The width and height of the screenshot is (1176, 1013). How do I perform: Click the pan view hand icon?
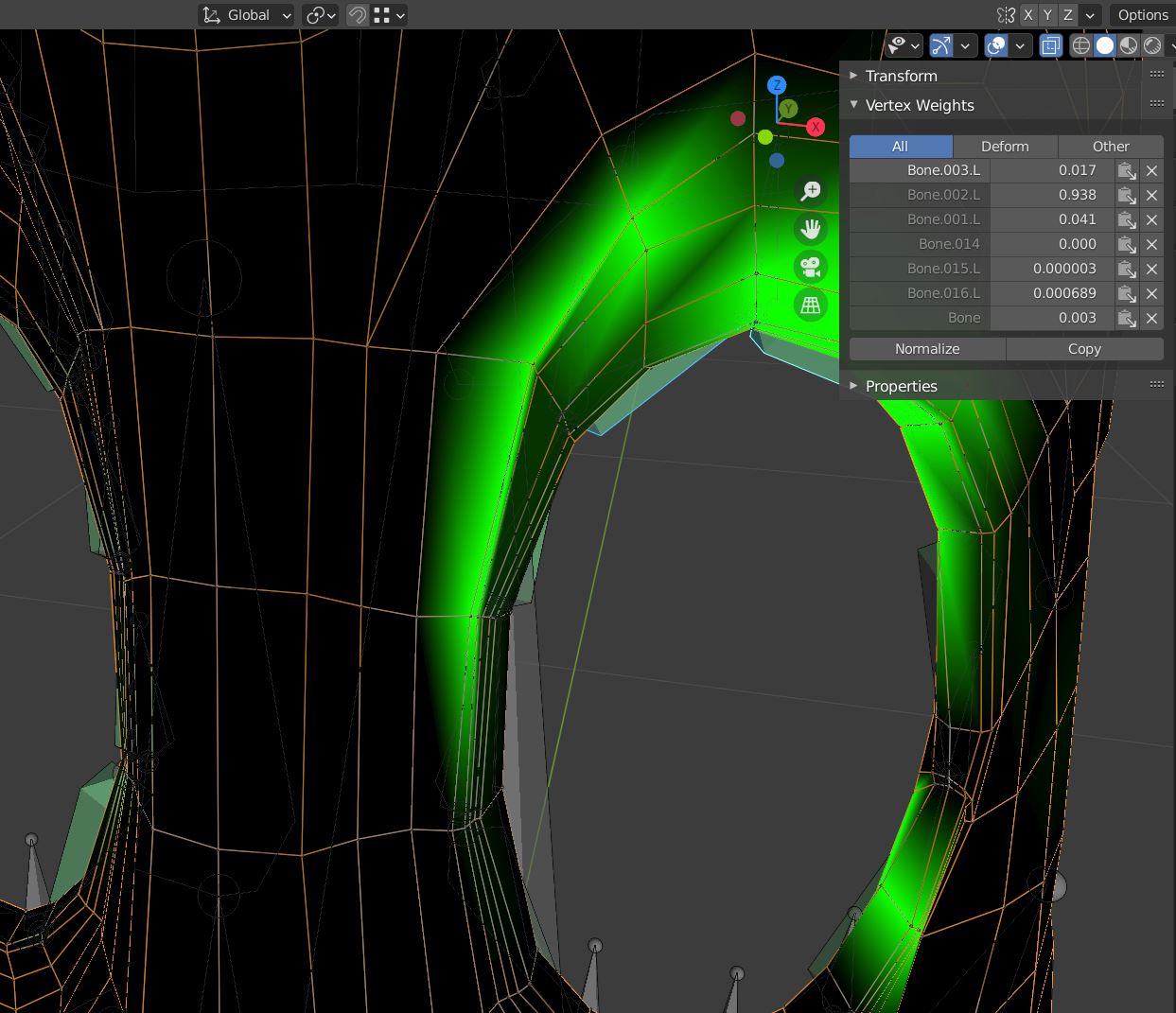811,229
